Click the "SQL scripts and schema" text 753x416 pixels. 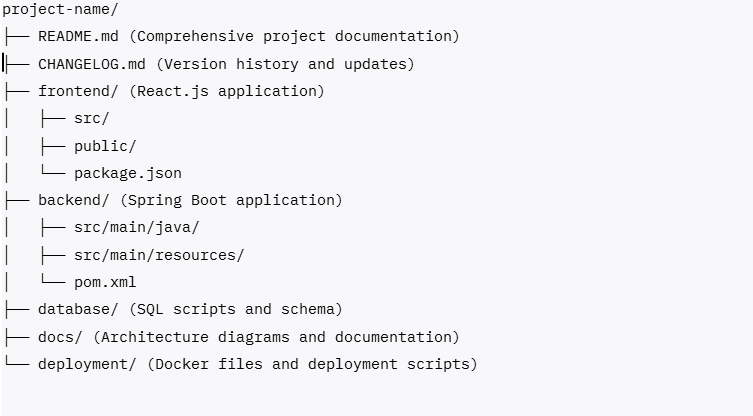236,309
